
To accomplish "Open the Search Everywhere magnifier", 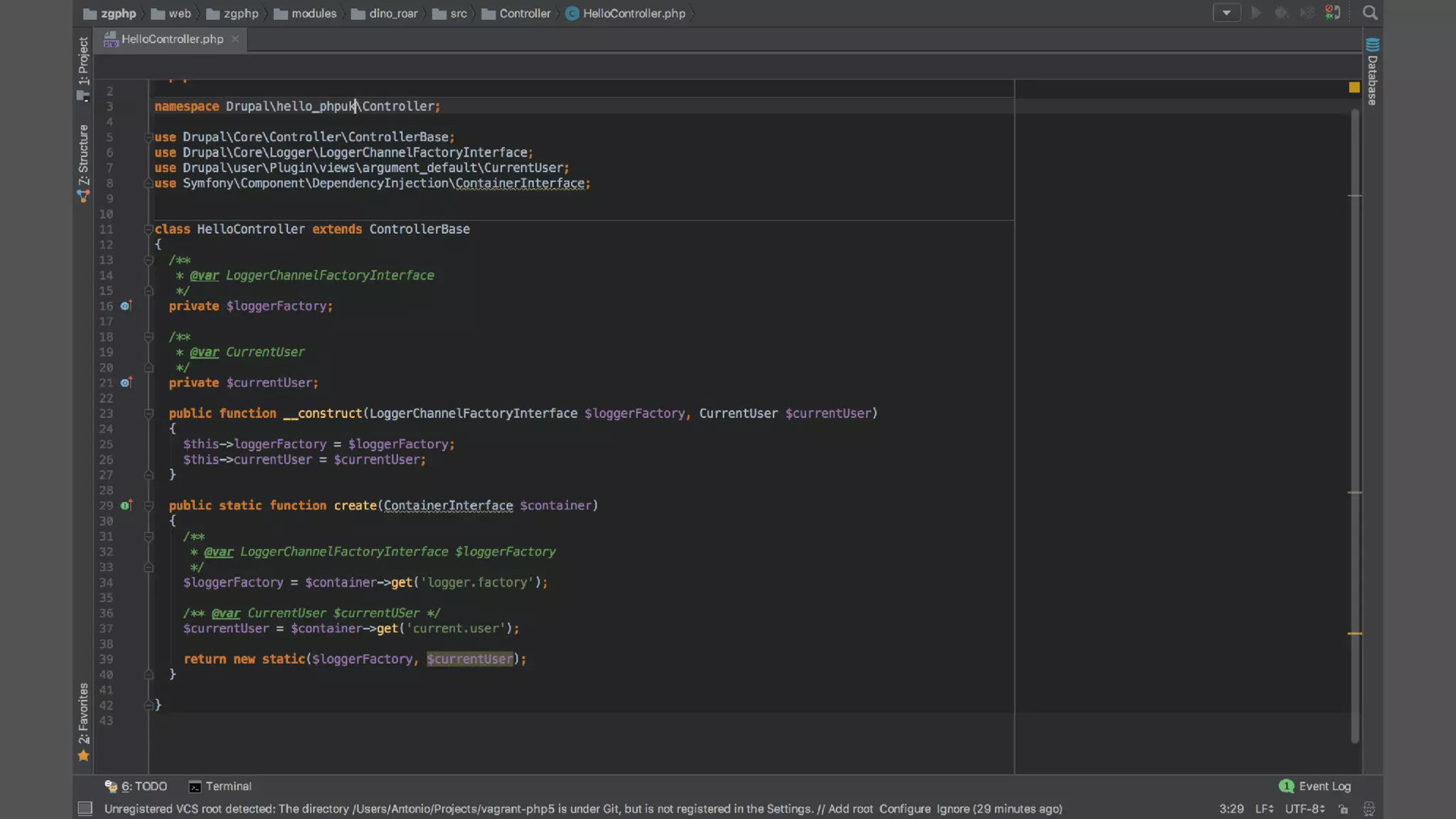I will 1370,13.
